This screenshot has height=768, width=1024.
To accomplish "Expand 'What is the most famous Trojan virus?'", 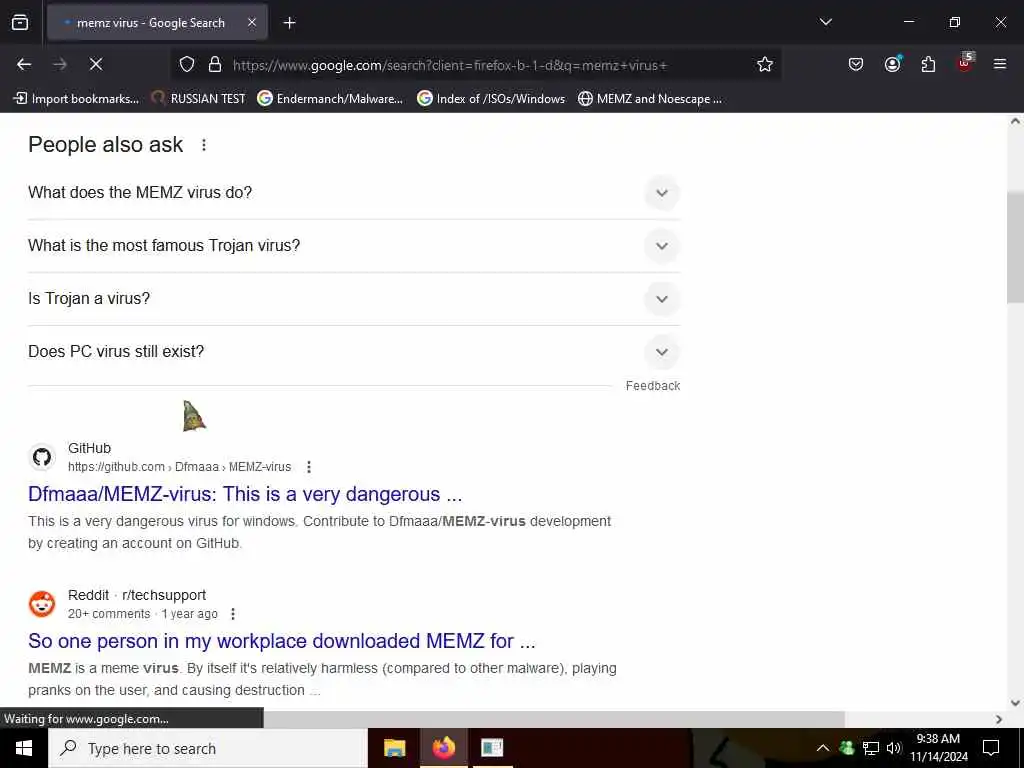I will coord(354,246).
